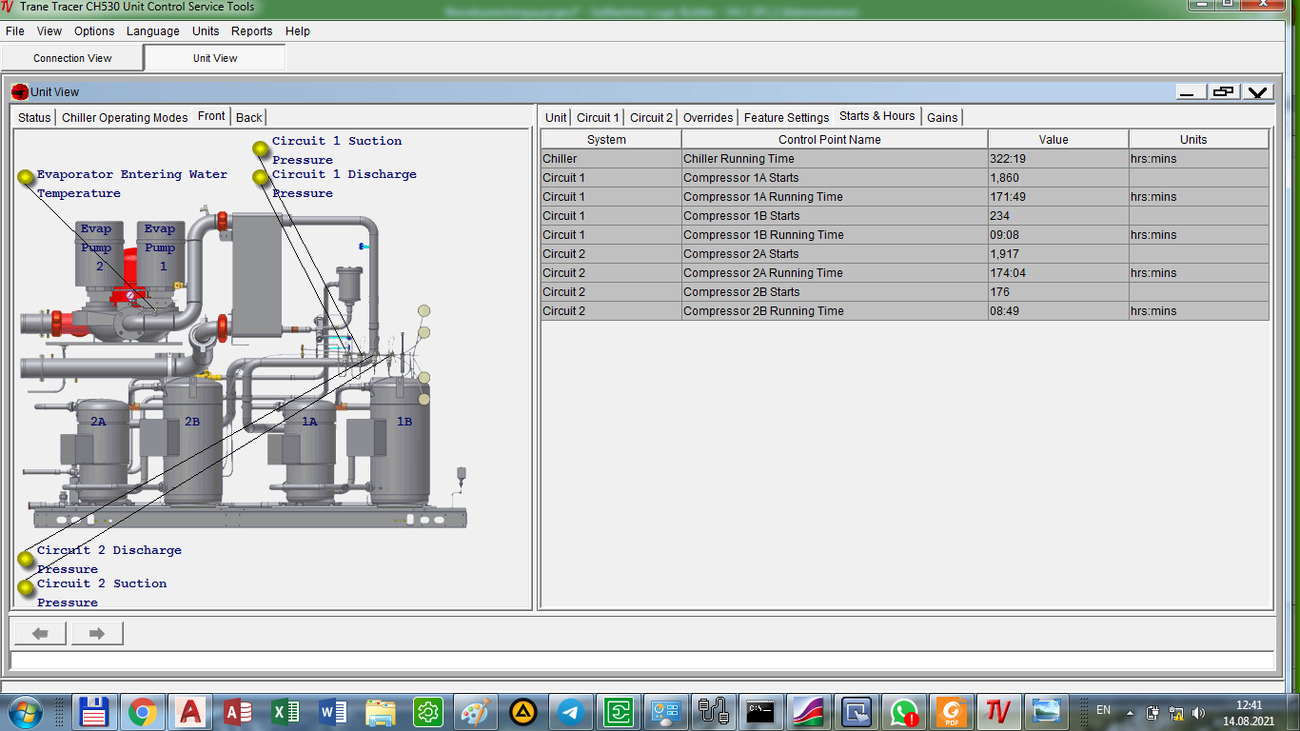Open Telegram from the taskbar
This screenshot has width=1300, height=731.
point(571,712)
